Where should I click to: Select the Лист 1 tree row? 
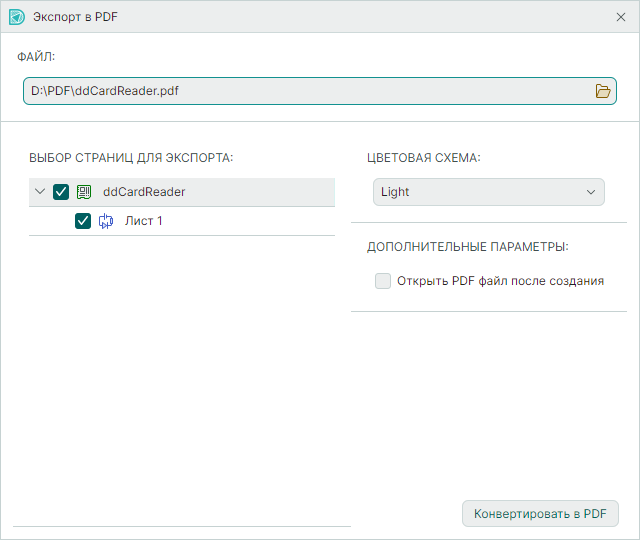182,221
